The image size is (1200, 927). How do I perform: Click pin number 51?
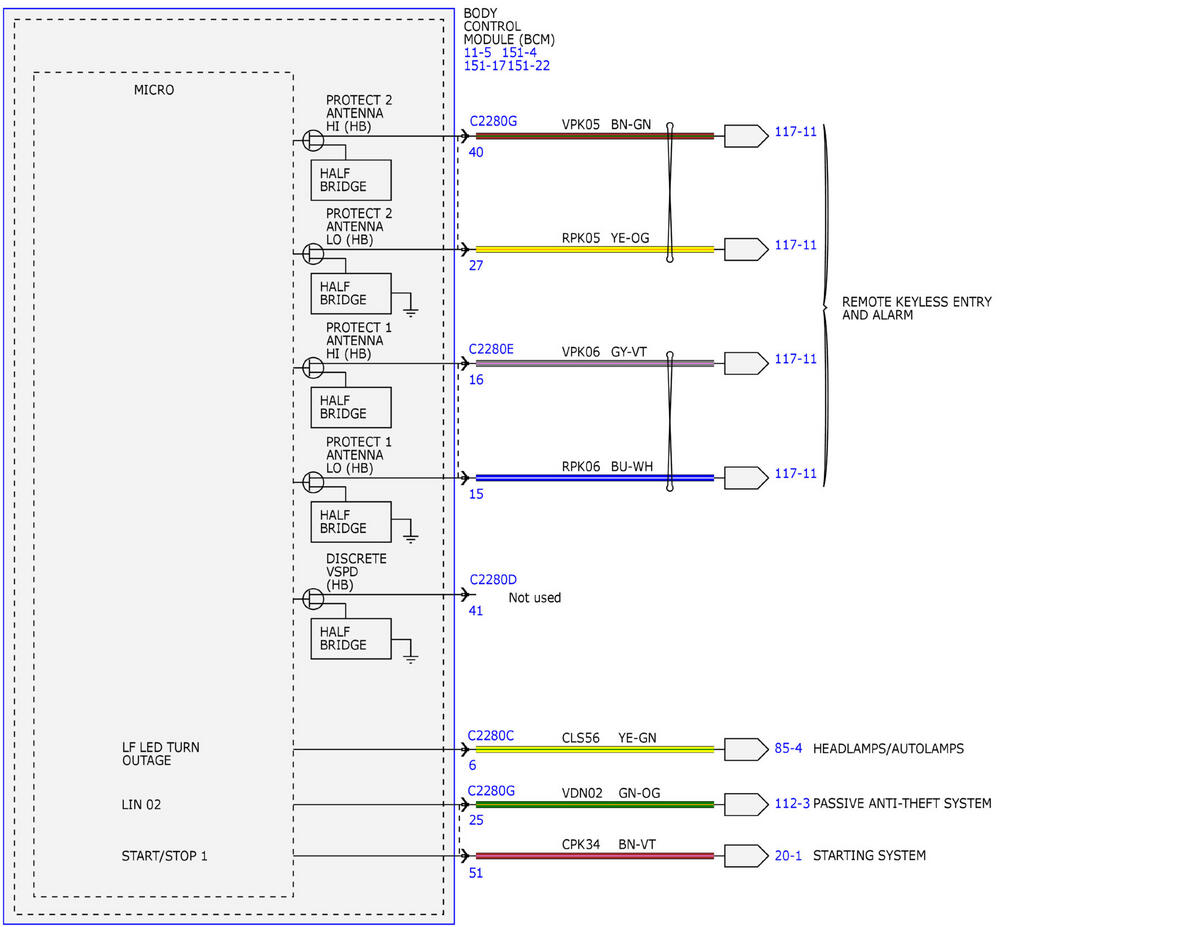476,873
